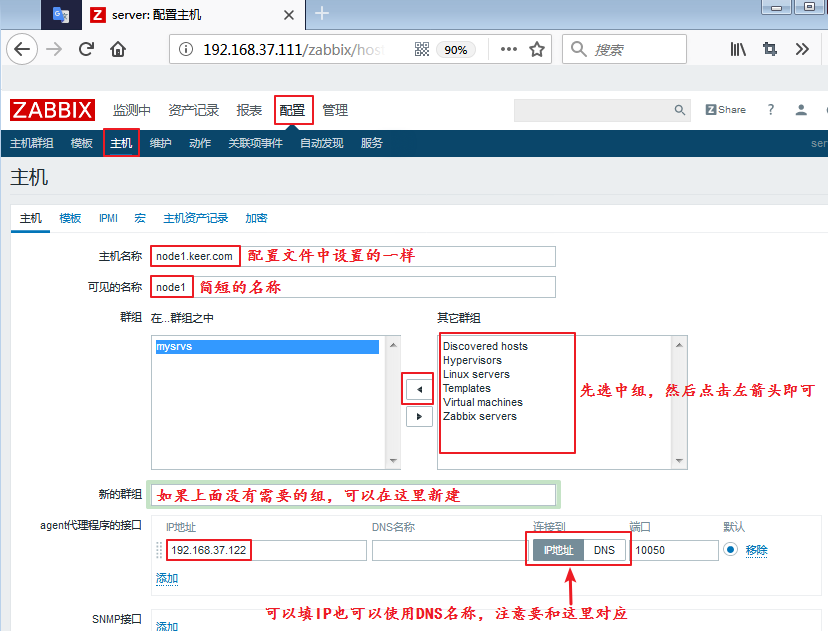Screen dimensions: 828x631
Task: Open the 监测中 menu
Action: click(131, 110)
